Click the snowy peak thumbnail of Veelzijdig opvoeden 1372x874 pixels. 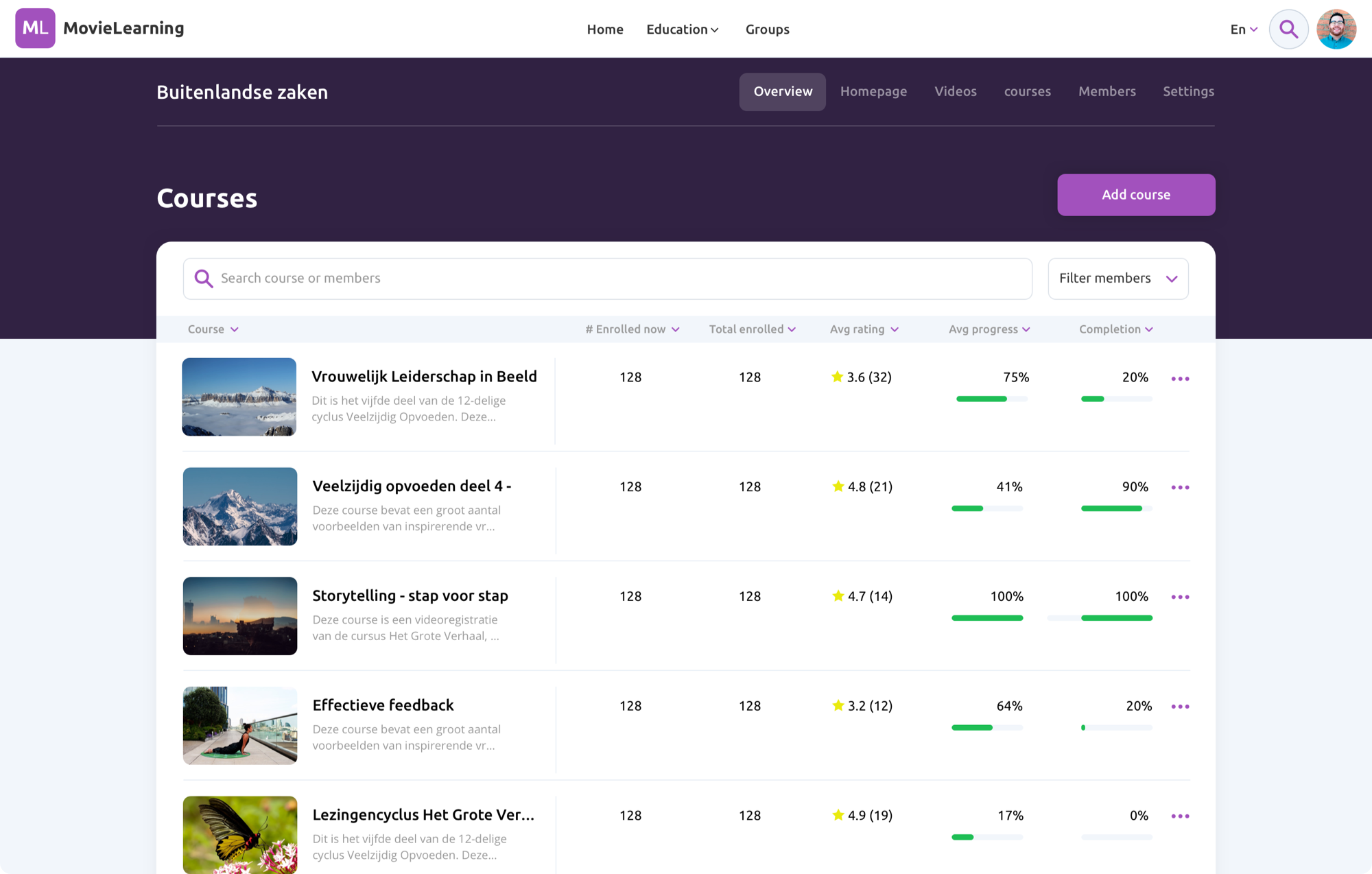click(239, 506)
